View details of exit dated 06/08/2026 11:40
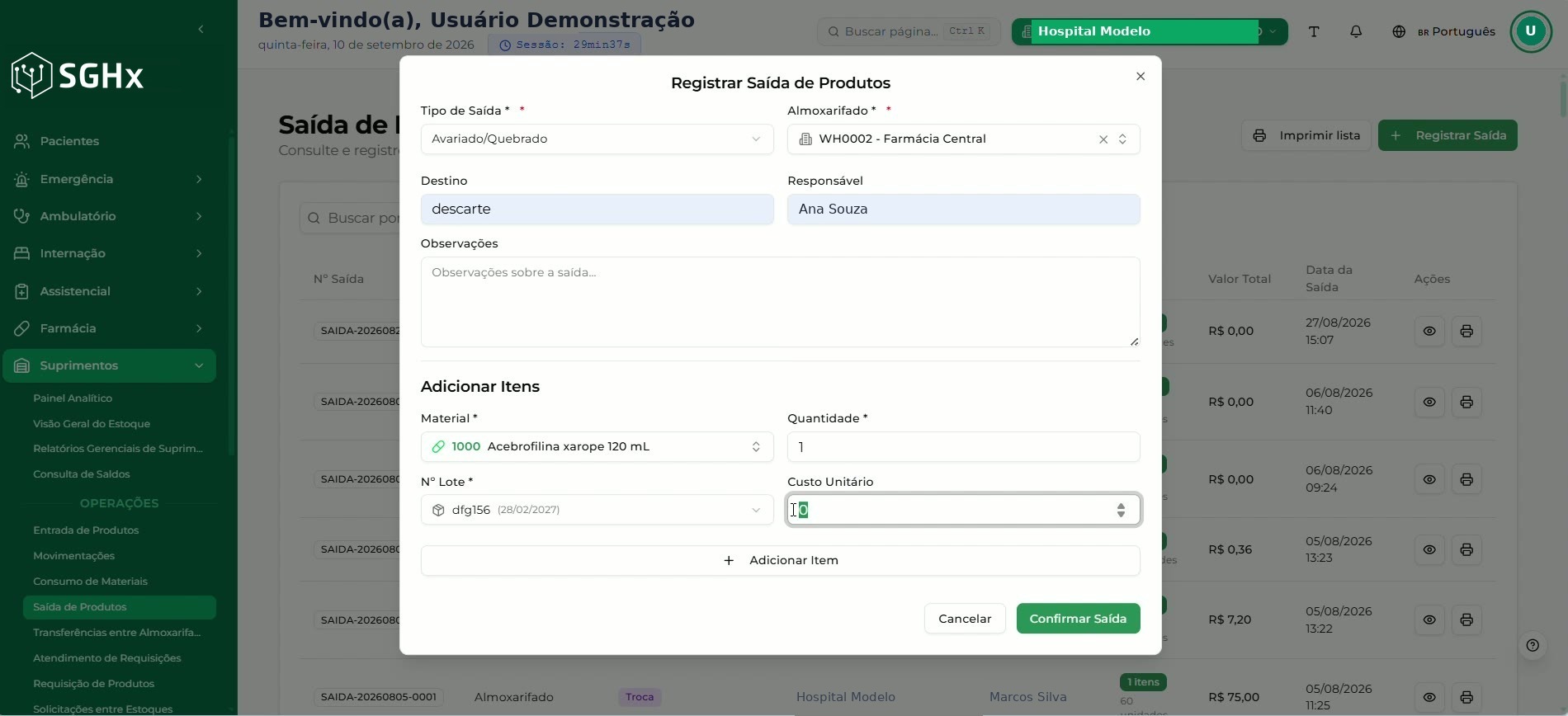Screen dimensions: 1568x716 click(1429, 402)
